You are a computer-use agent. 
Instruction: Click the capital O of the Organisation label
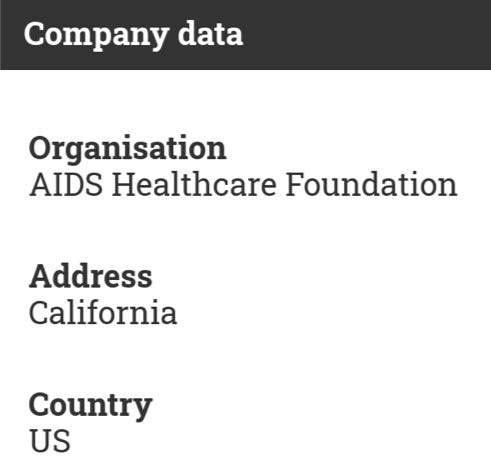click(x=41, y=149)
